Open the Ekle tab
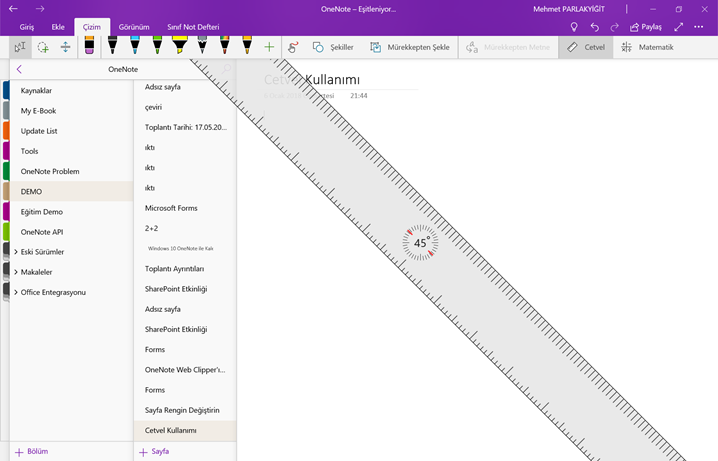This screenshot has width=718, height=461. (58, 27)
